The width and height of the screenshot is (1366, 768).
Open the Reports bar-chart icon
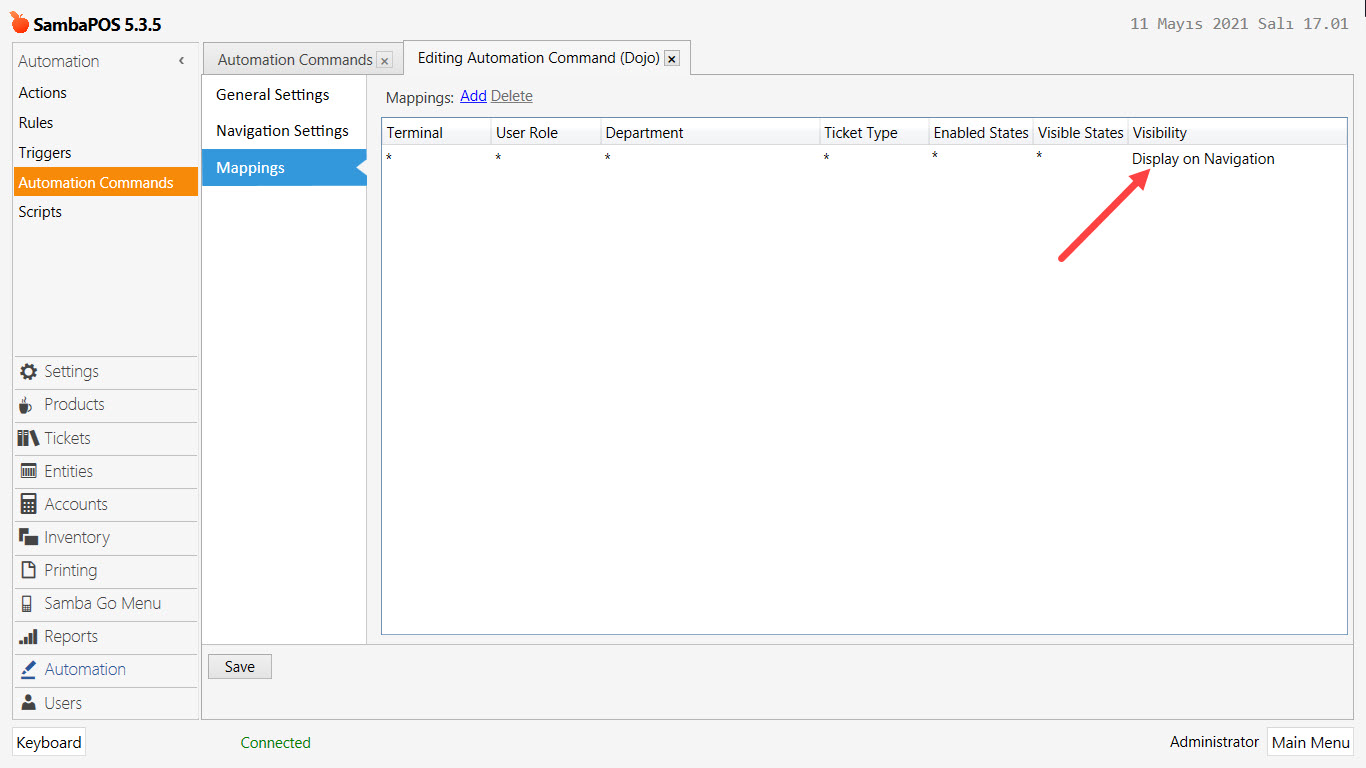(27, 636)
